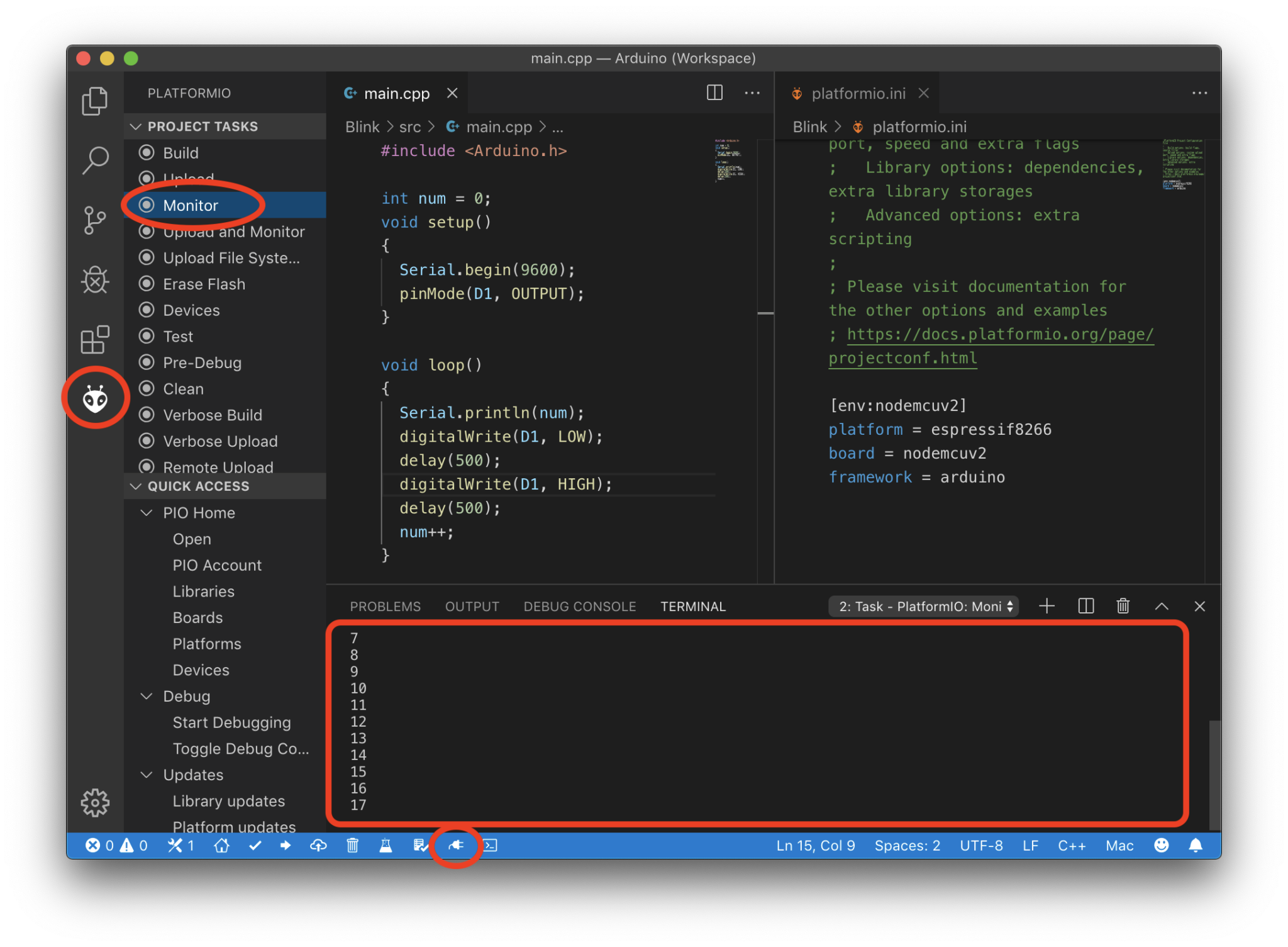Collapse the PROJECT TASKS section
This screenshot has height=947, width=1288.
point(136,126)
